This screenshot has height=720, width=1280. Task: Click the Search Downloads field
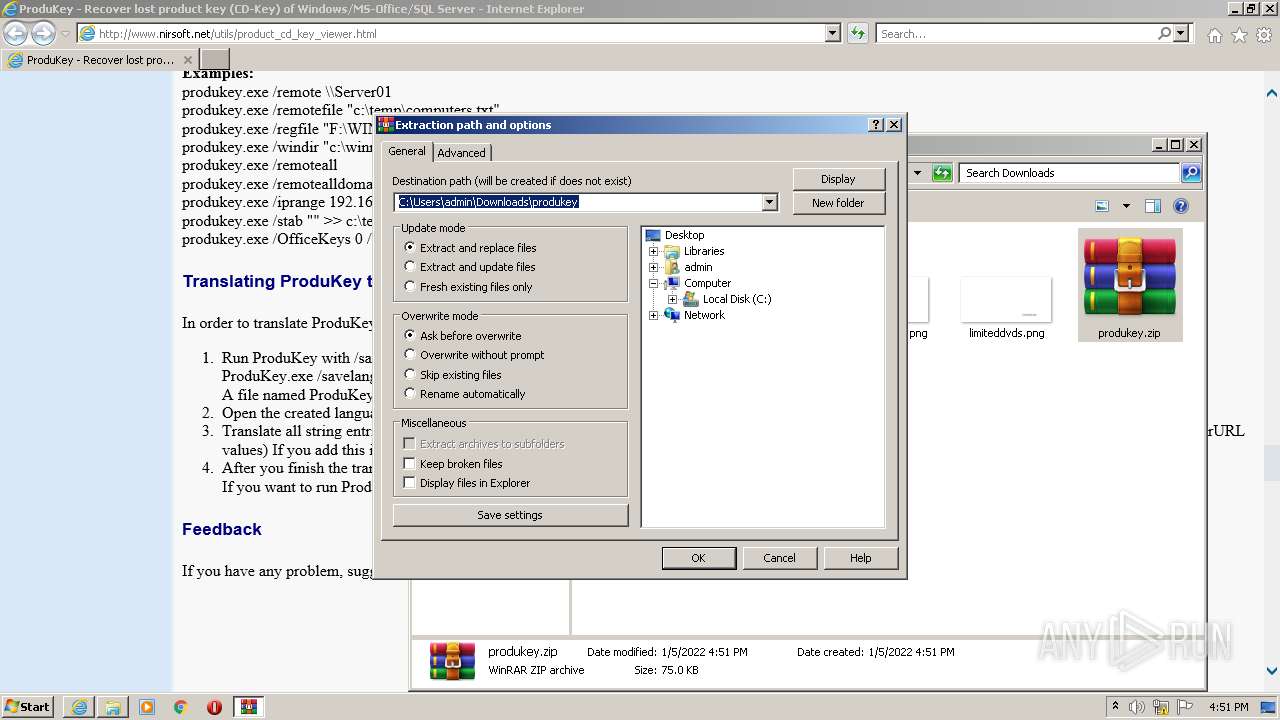coord(1069,173)
